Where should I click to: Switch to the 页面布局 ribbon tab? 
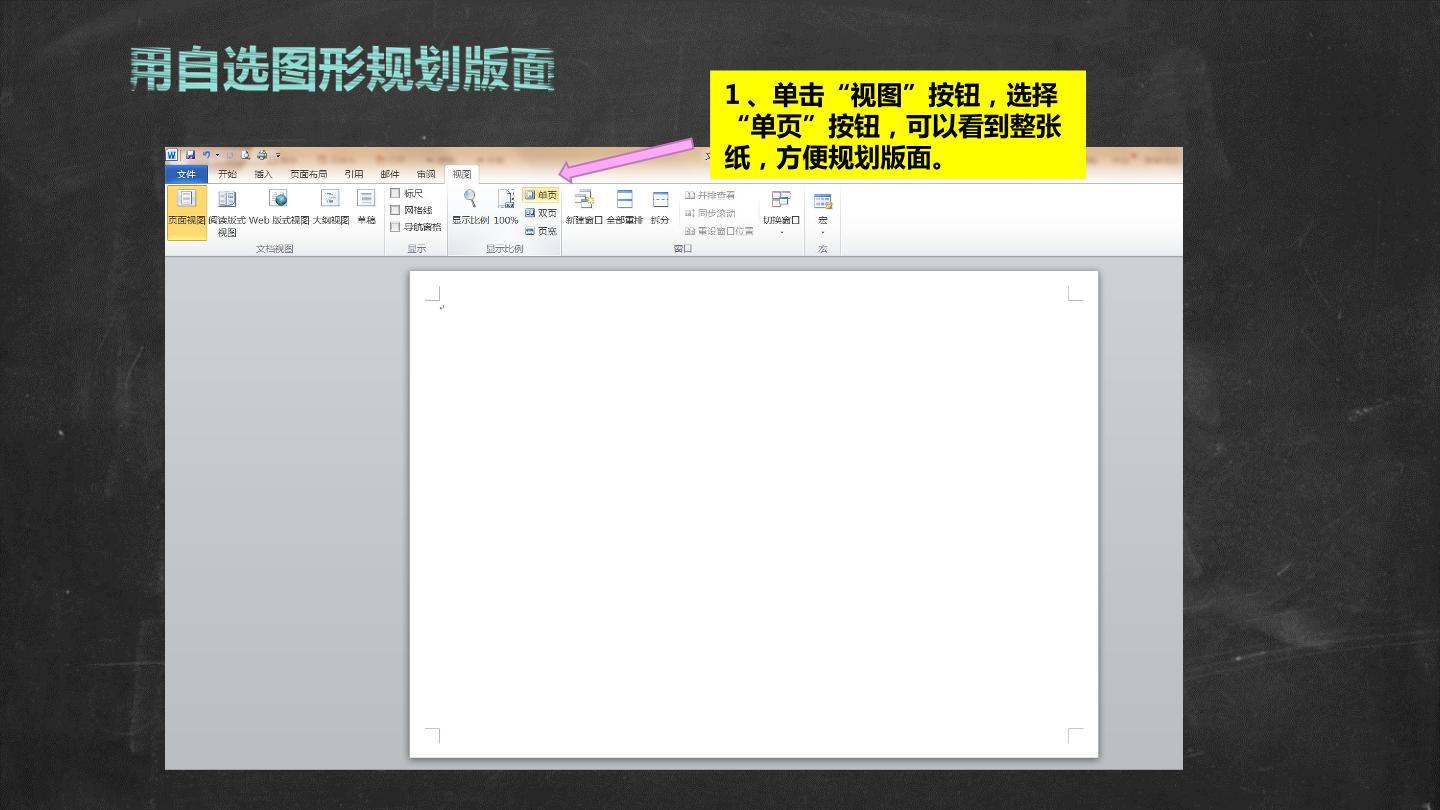308,174
